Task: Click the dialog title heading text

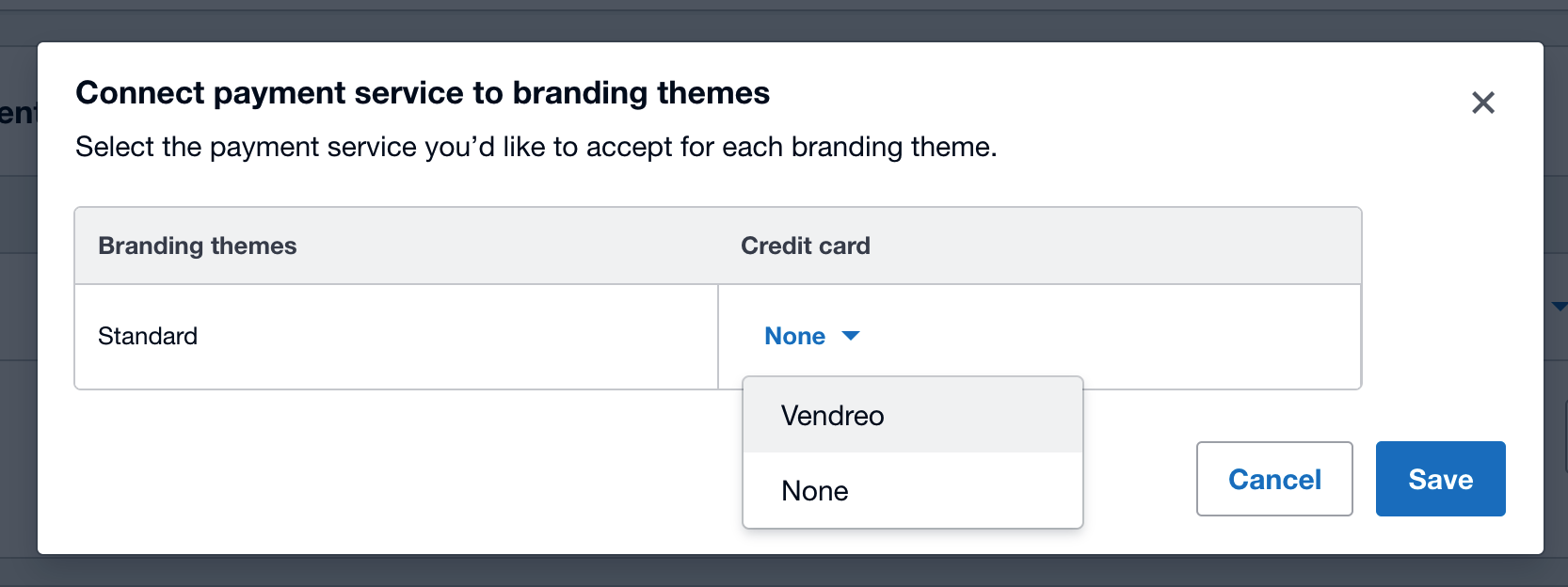Action: click(423, 93)
